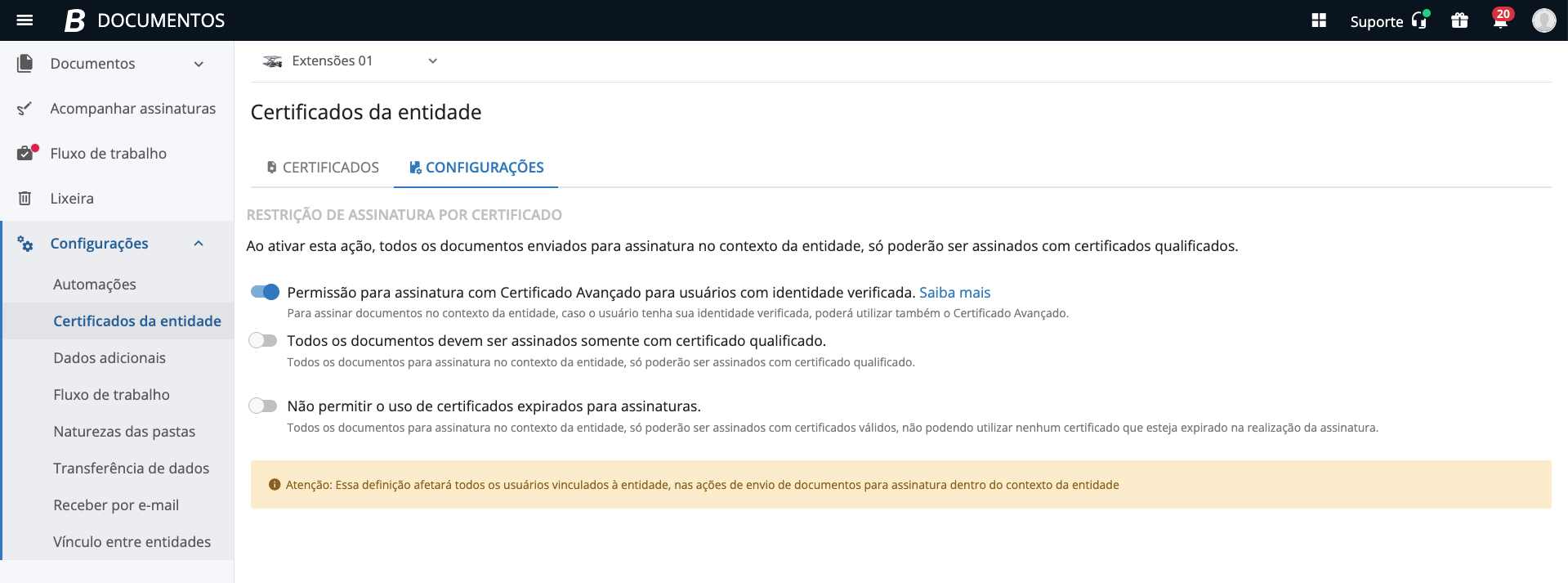1568x583 pixels.
Task: Open the hamburger menu icon
Action: pos(25,20)
